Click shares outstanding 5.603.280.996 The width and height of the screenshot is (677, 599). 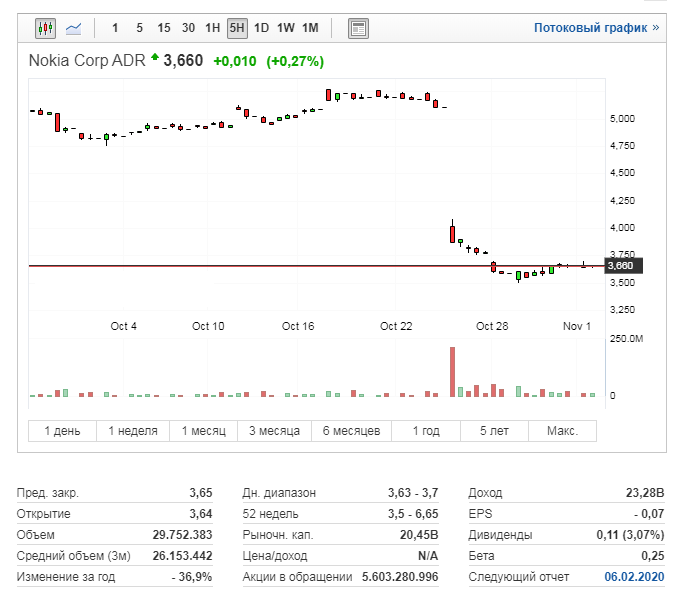coord(400,577)
